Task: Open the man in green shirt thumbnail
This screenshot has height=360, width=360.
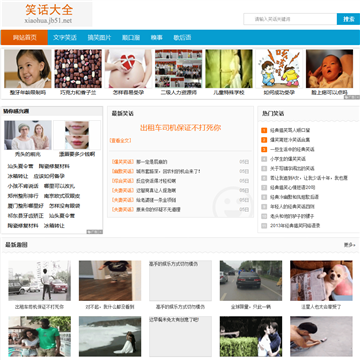Action: pyautogui.click(x=39, y=336)
